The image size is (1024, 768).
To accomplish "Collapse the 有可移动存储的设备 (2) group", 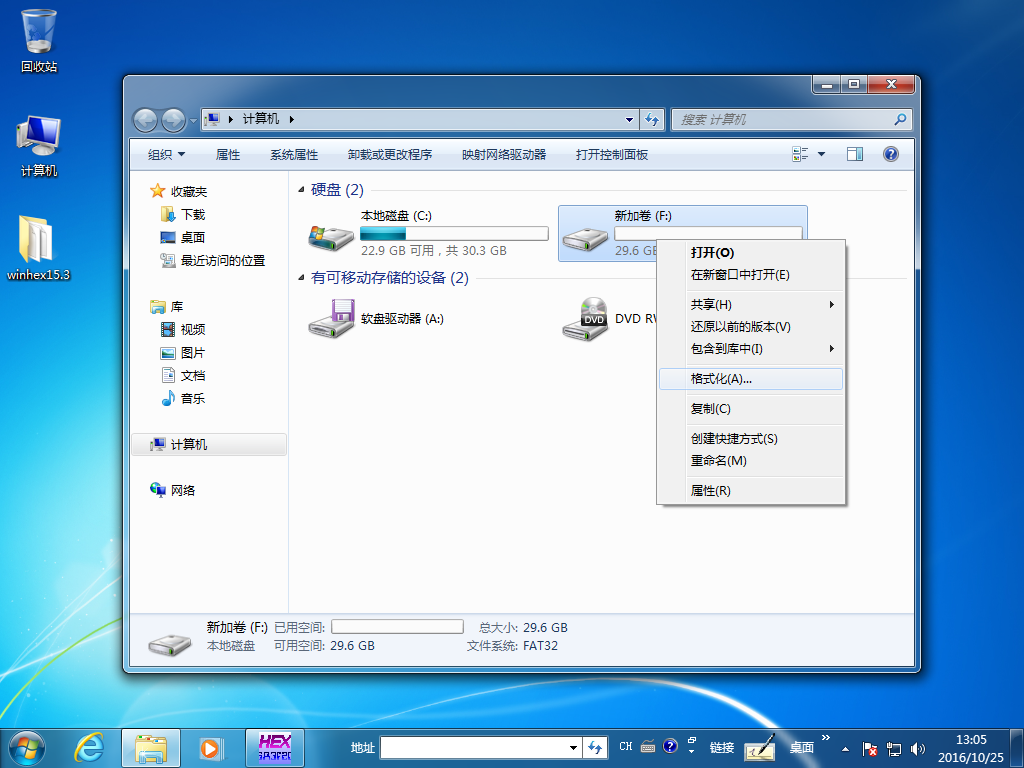I will pos(301,278).
